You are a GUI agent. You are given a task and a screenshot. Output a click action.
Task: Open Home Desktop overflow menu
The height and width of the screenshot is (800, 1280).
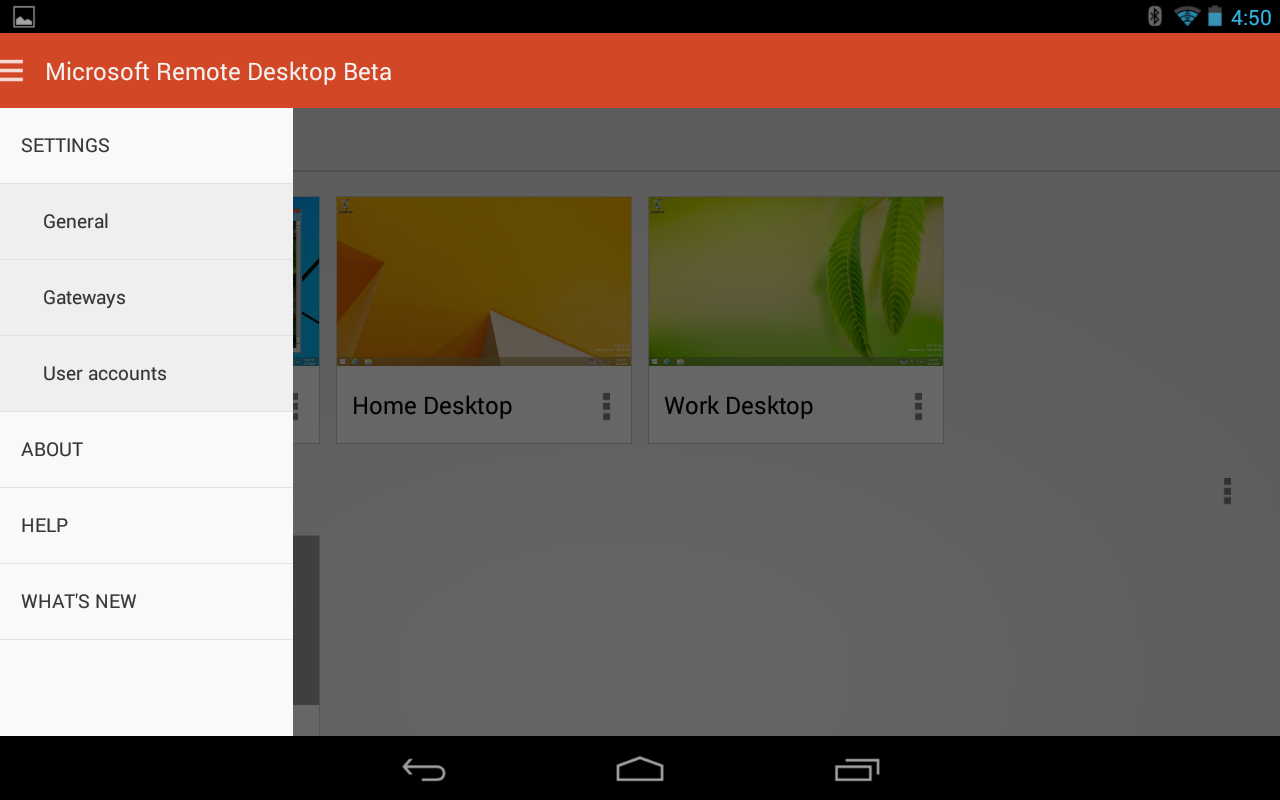pos(606,406)
